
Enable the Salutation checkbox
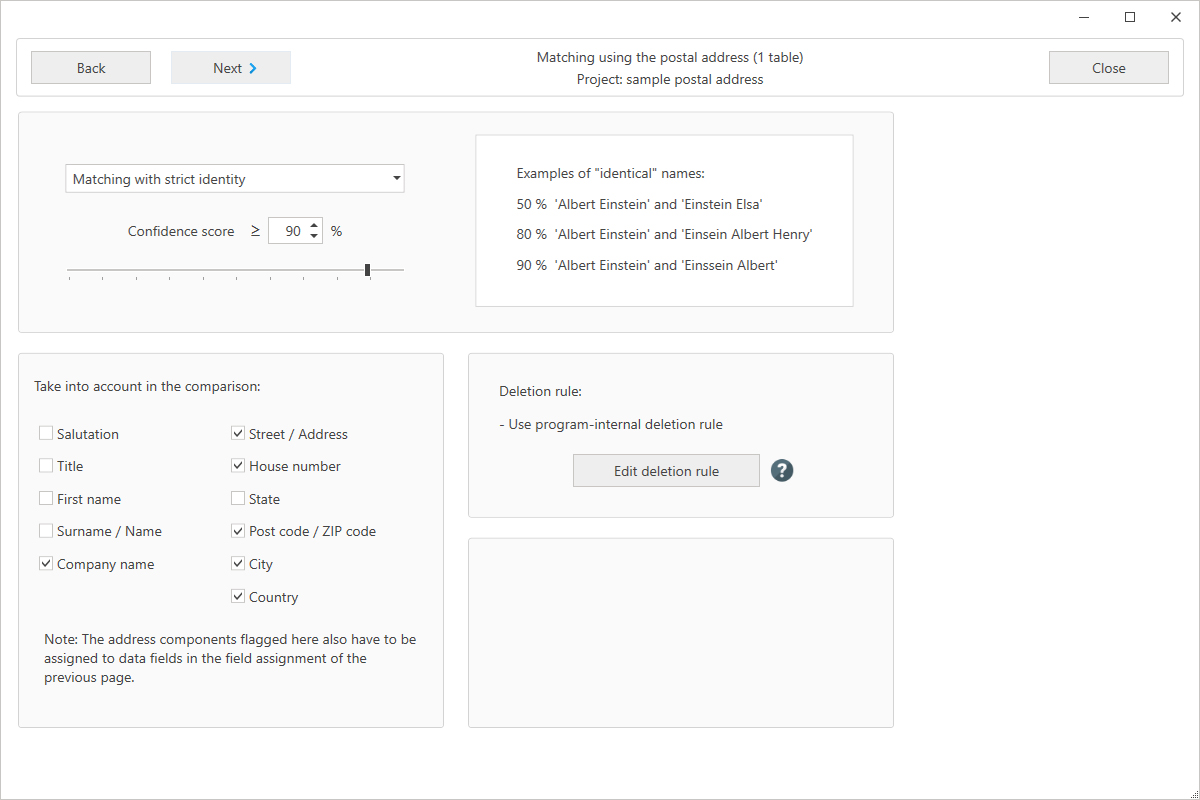45,432
